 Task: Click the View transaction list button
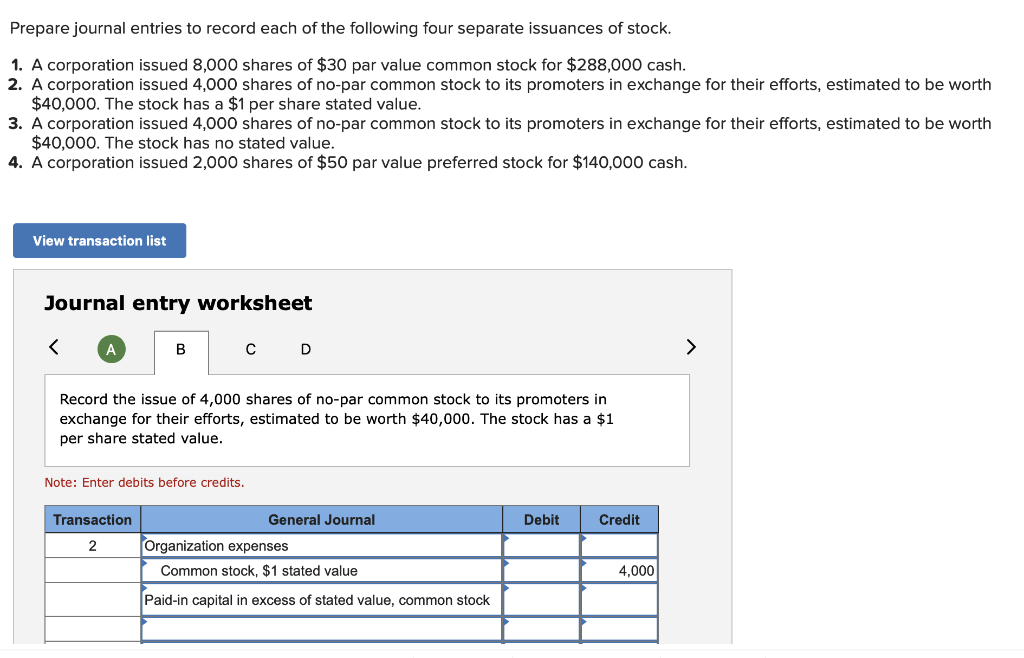(x=99, y=240)
